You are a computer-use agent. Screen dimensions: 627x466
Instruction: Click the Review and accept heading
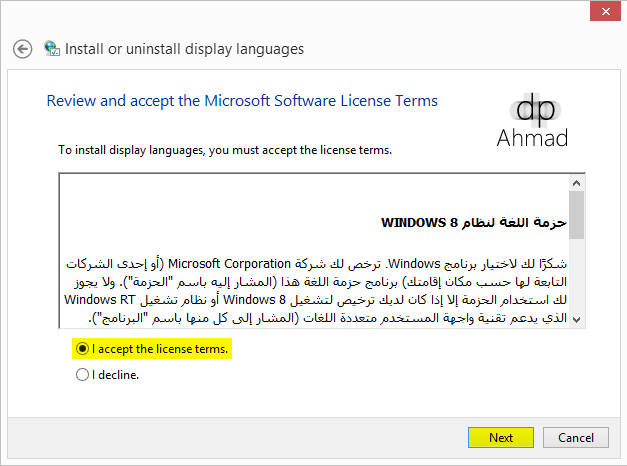(242, 101)
